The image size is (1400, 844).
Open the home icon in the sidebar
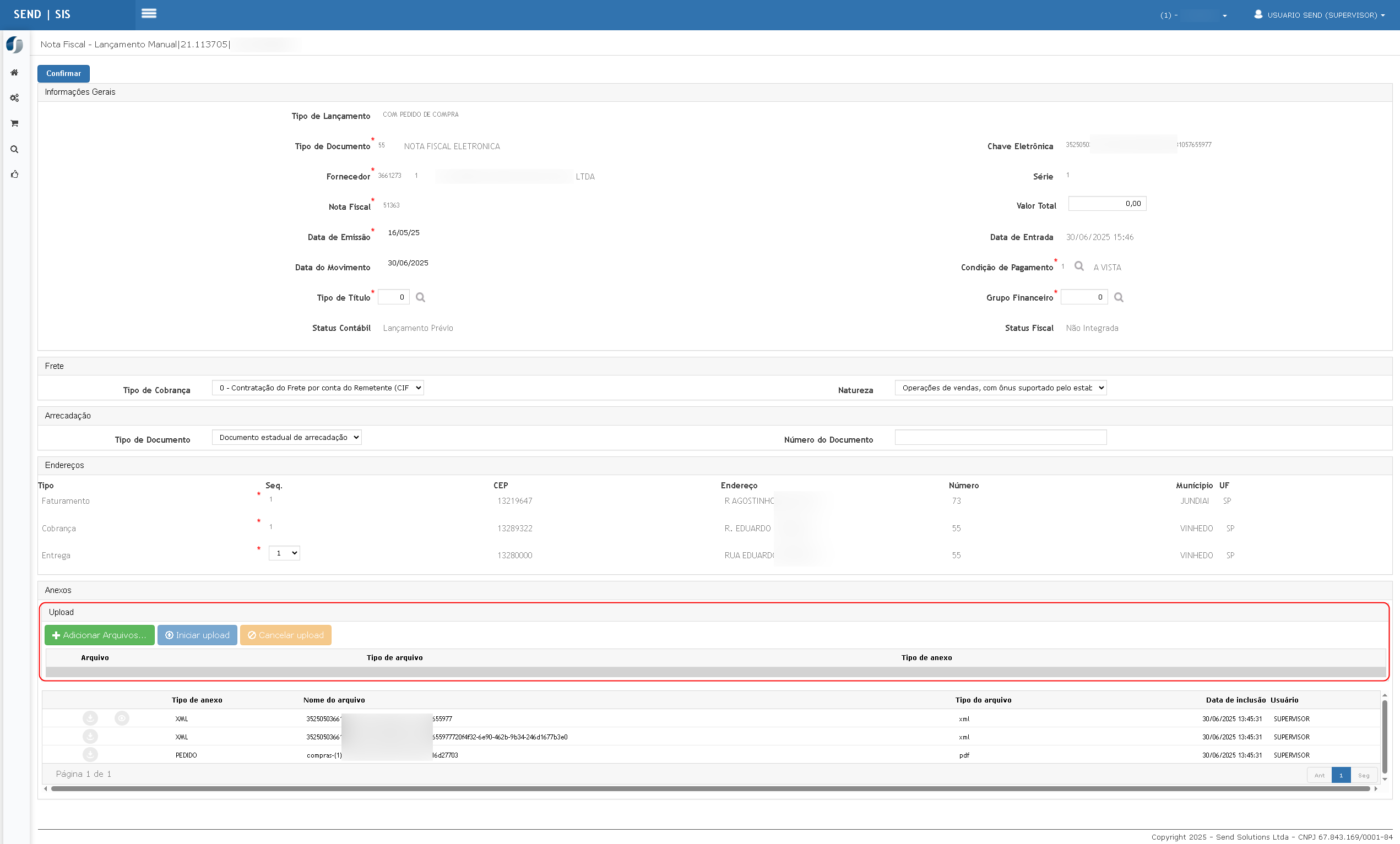pyautogui.click(x=14, y=73)
